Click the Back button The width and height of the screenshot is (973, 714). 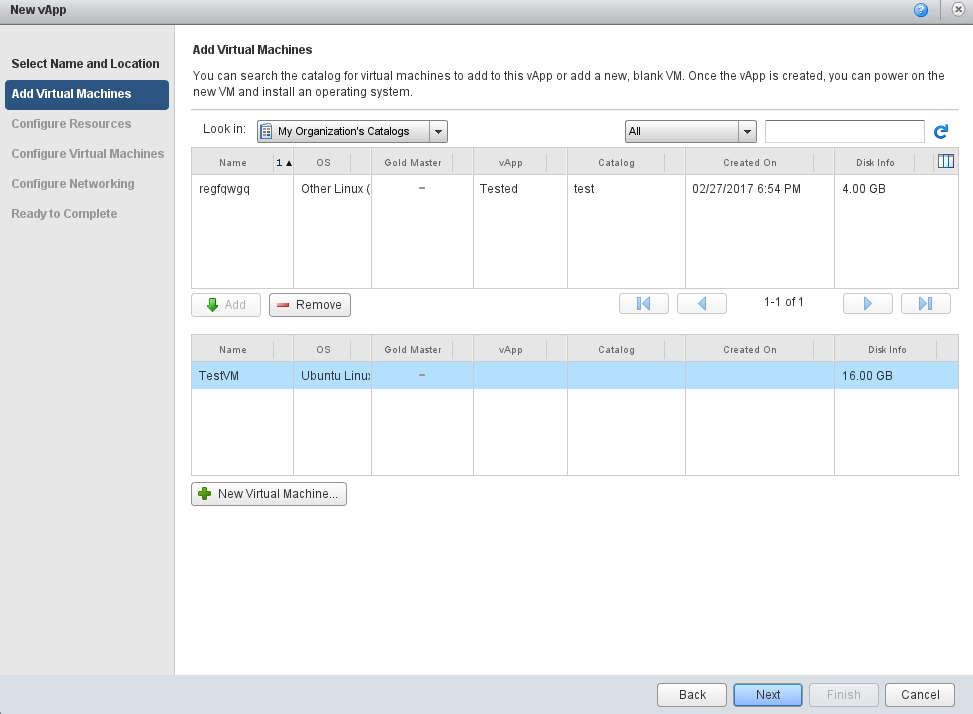click(x=692, y=695)
